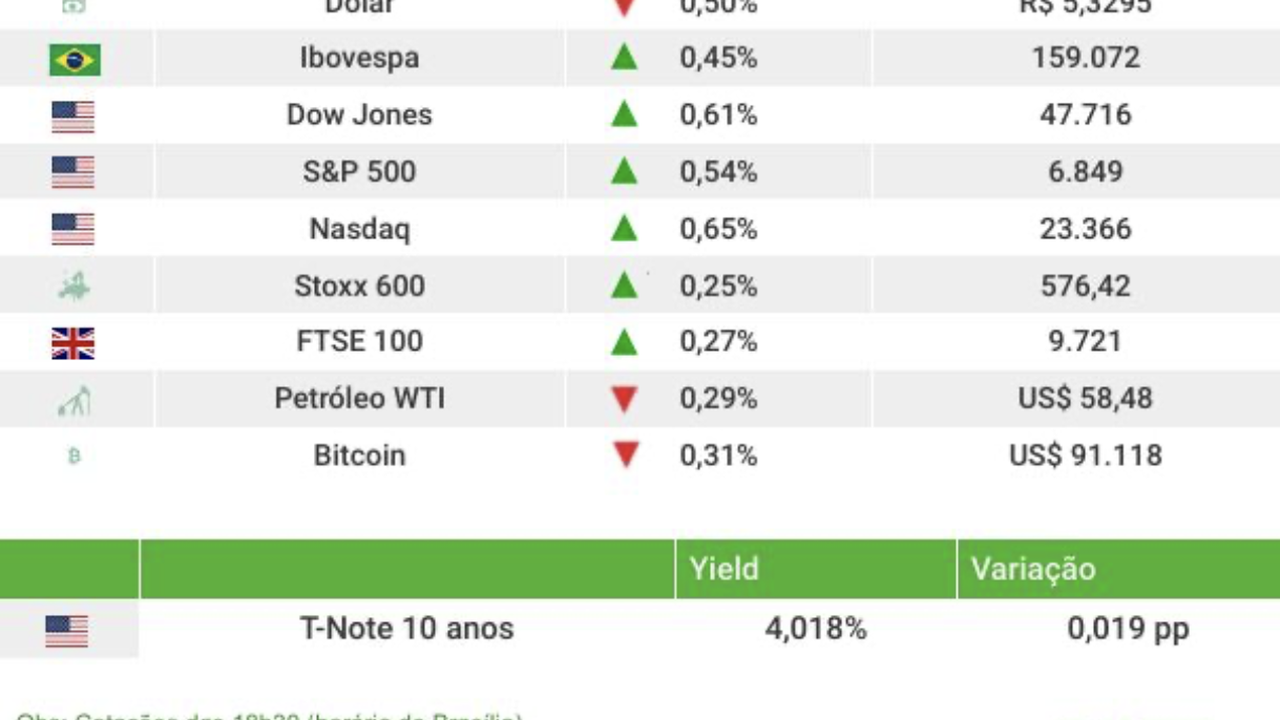Click the green up arrow in the Ibovespa row

point(624,58)
